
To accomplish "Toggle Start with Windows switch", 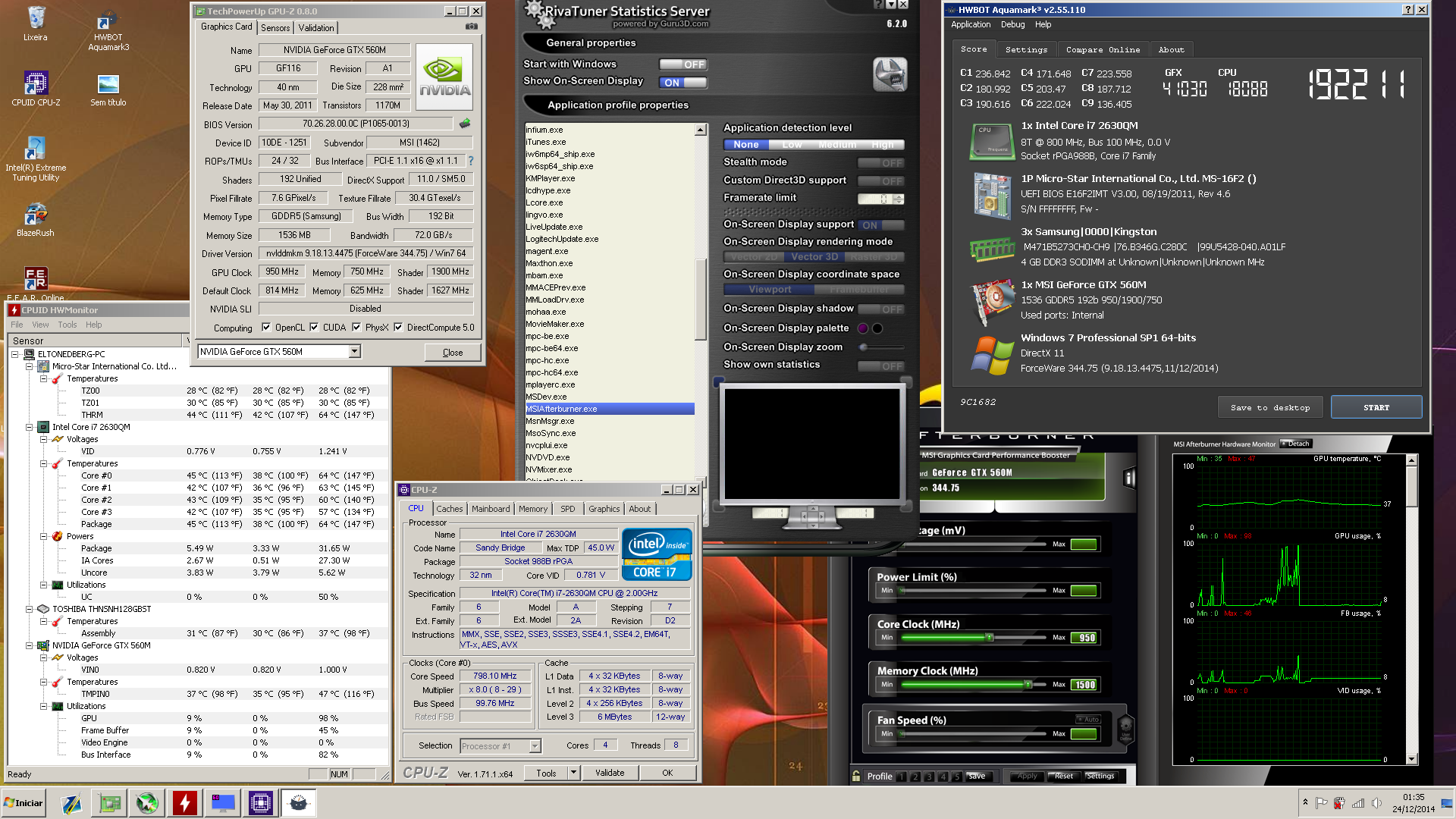I will 682,64.
